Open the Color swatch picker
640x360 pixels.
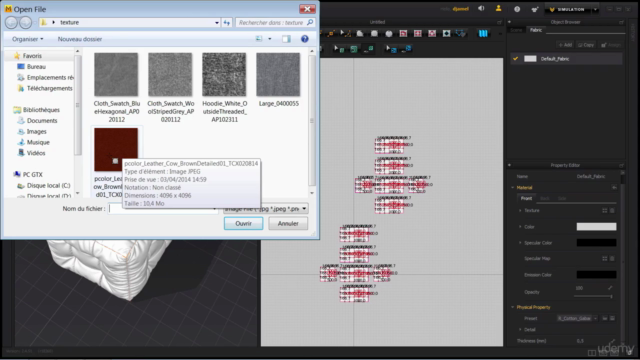click(x=596, y=227)
